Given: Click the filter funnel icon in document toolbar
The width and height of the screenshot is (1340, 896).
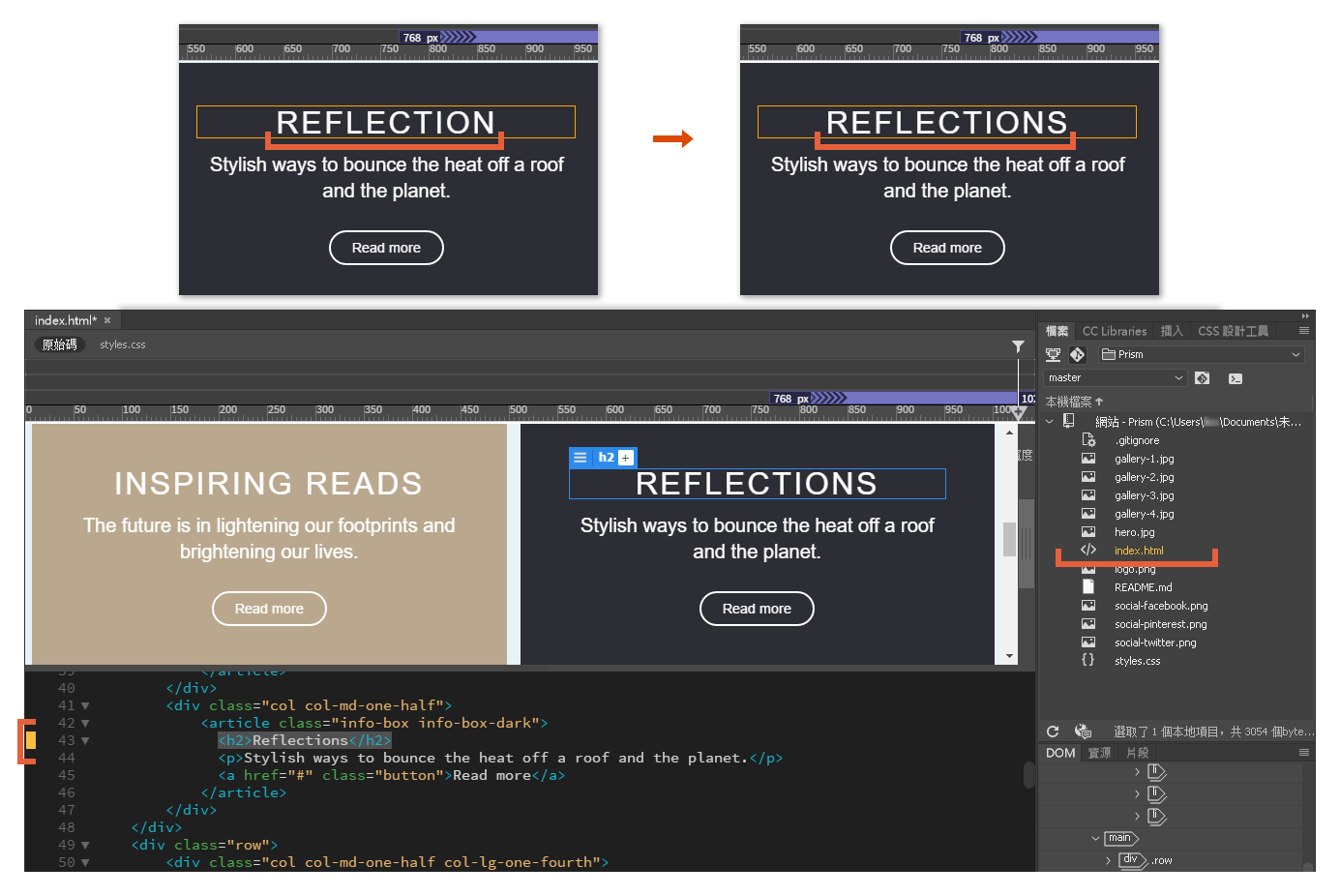Looking at the screenshot, I should [1018, 345].
